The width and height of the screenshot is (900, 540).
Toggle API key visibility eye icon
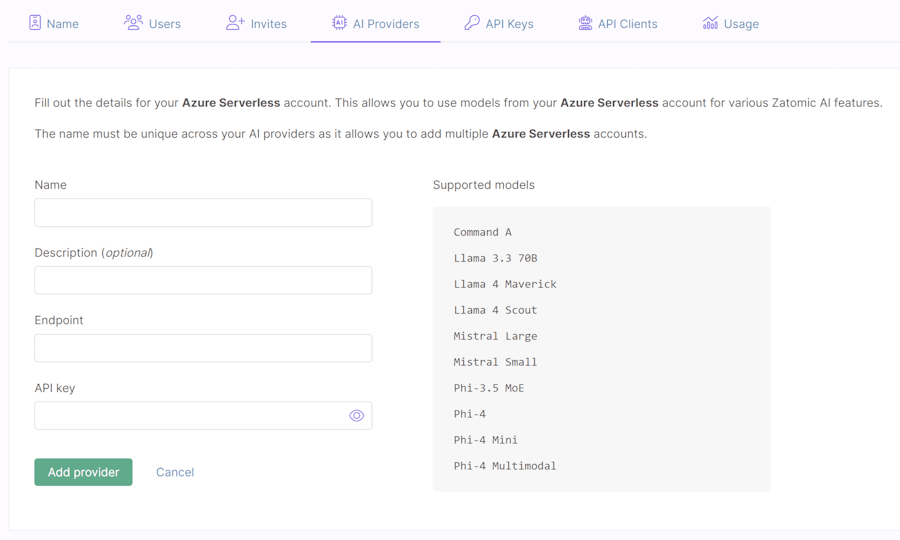356,415
